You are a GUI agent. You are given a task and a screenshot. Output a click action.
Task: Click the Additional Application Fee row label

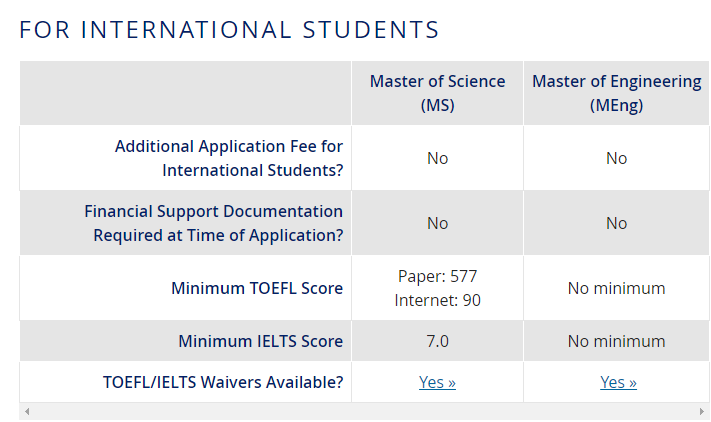tap(228, 158)
